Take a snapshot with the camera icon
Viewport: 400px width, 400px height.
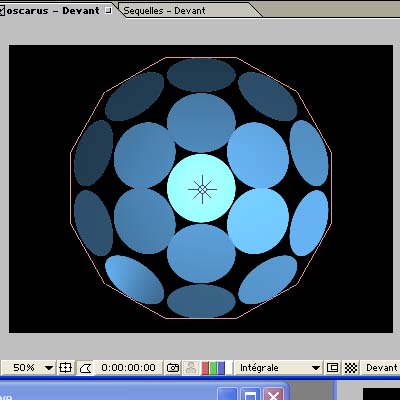point(173,368)
